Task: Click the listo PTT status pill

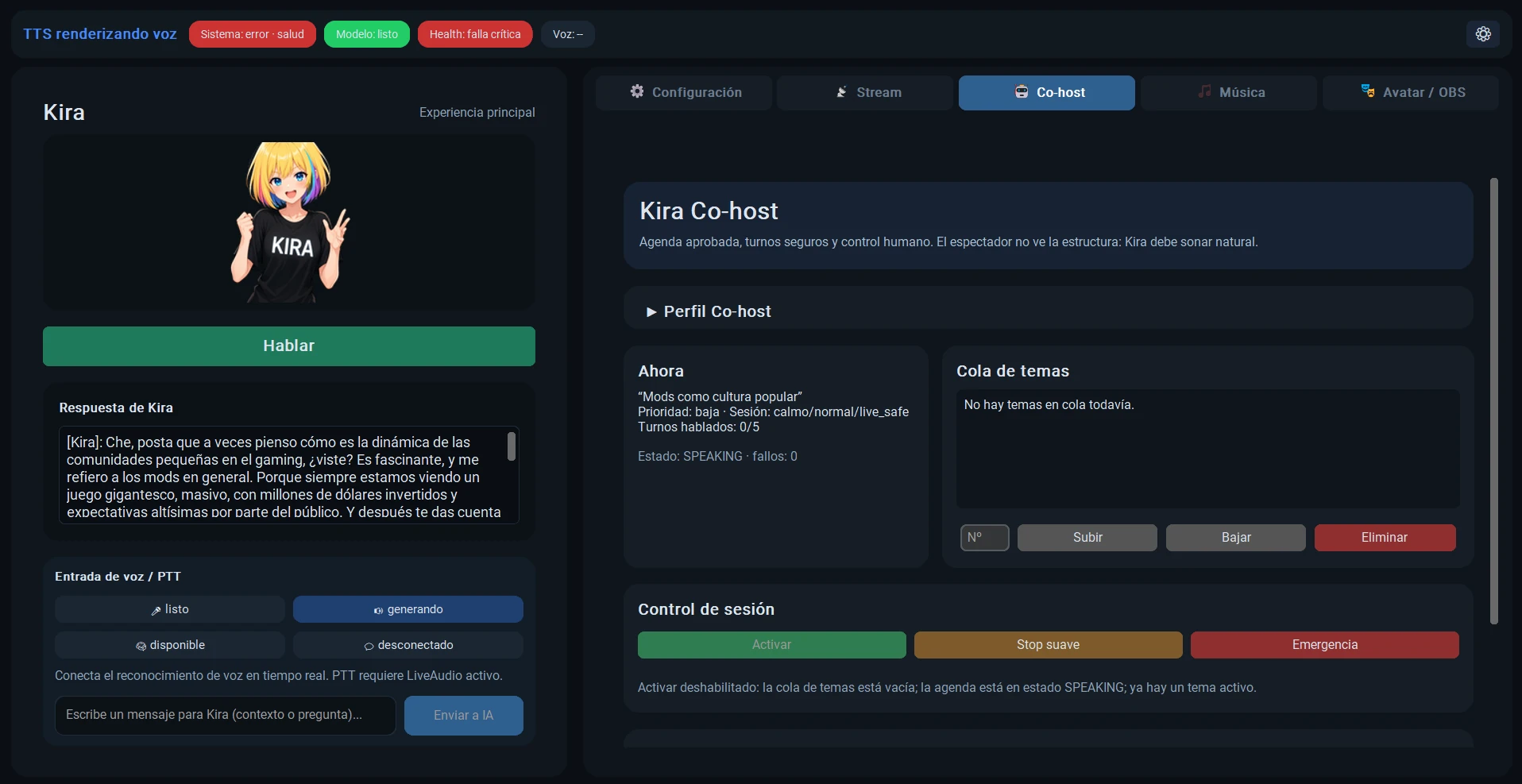Action: (170, 609)
